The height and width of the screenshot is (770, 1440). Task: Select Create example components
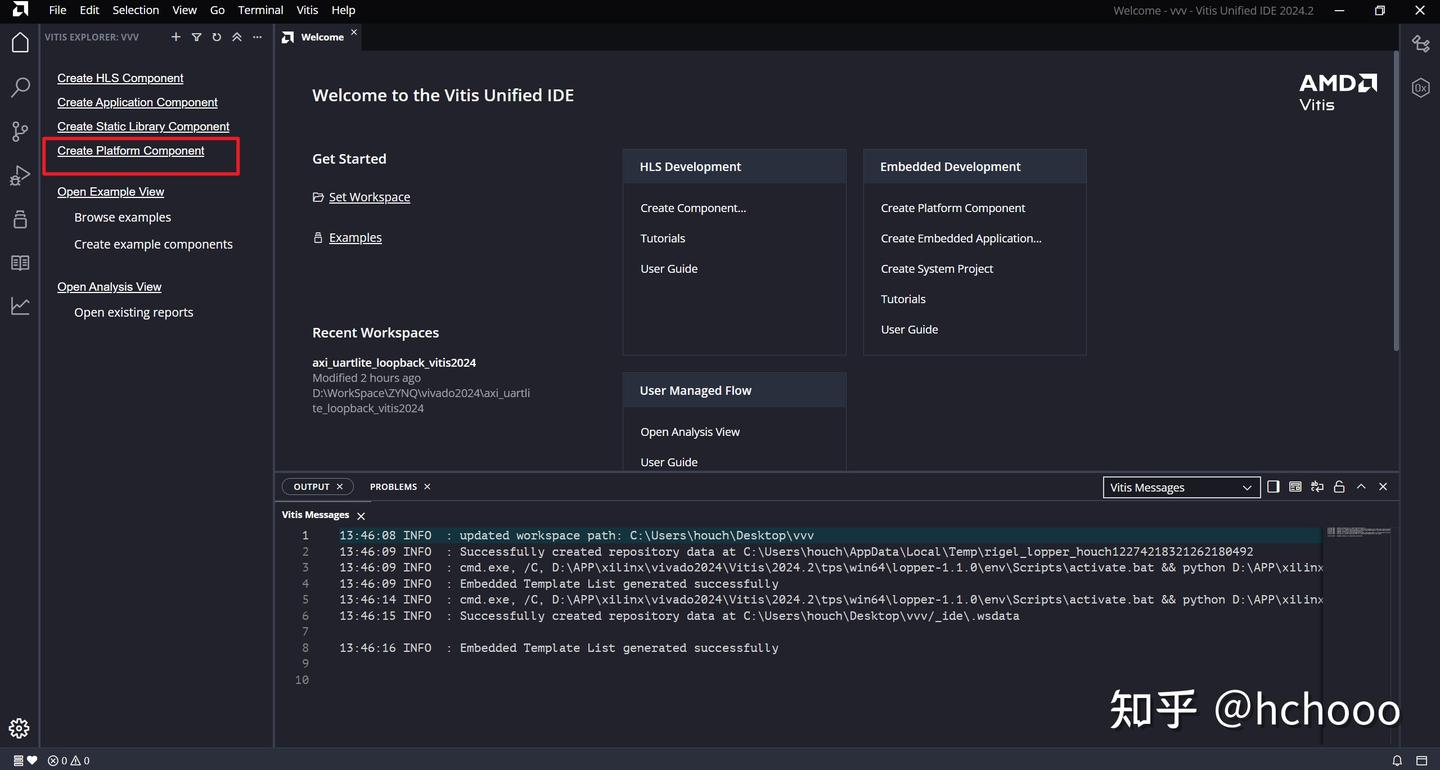click(x=153, y=244)
